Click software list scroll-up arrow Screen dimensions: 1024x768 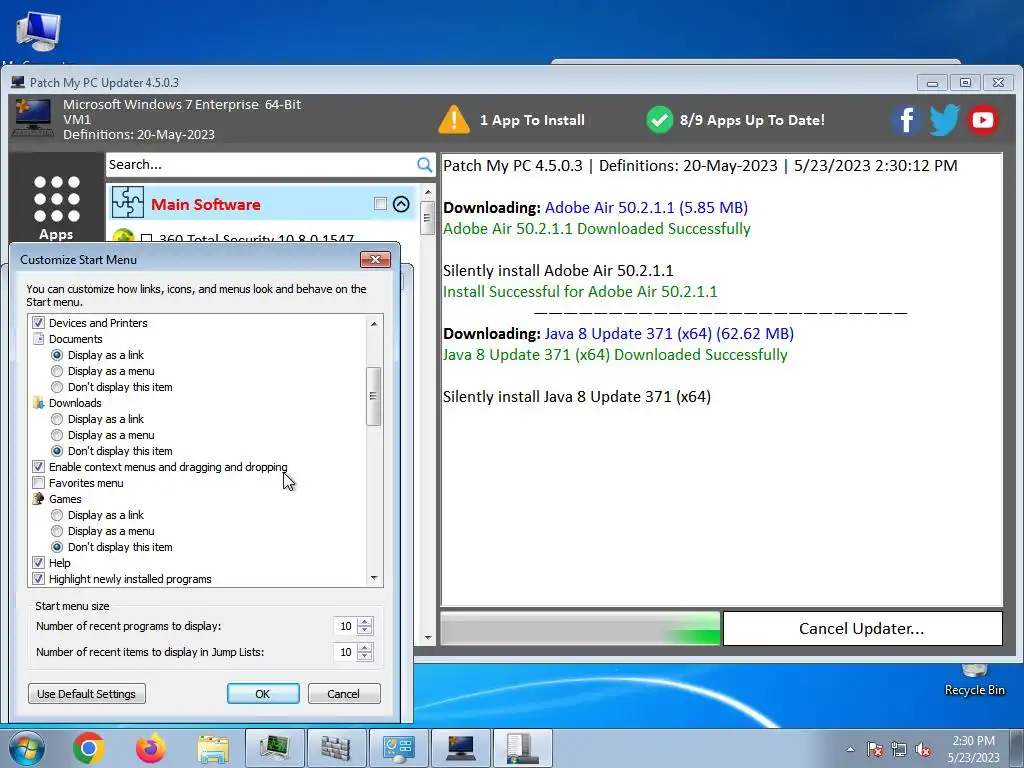pos(428,193)
